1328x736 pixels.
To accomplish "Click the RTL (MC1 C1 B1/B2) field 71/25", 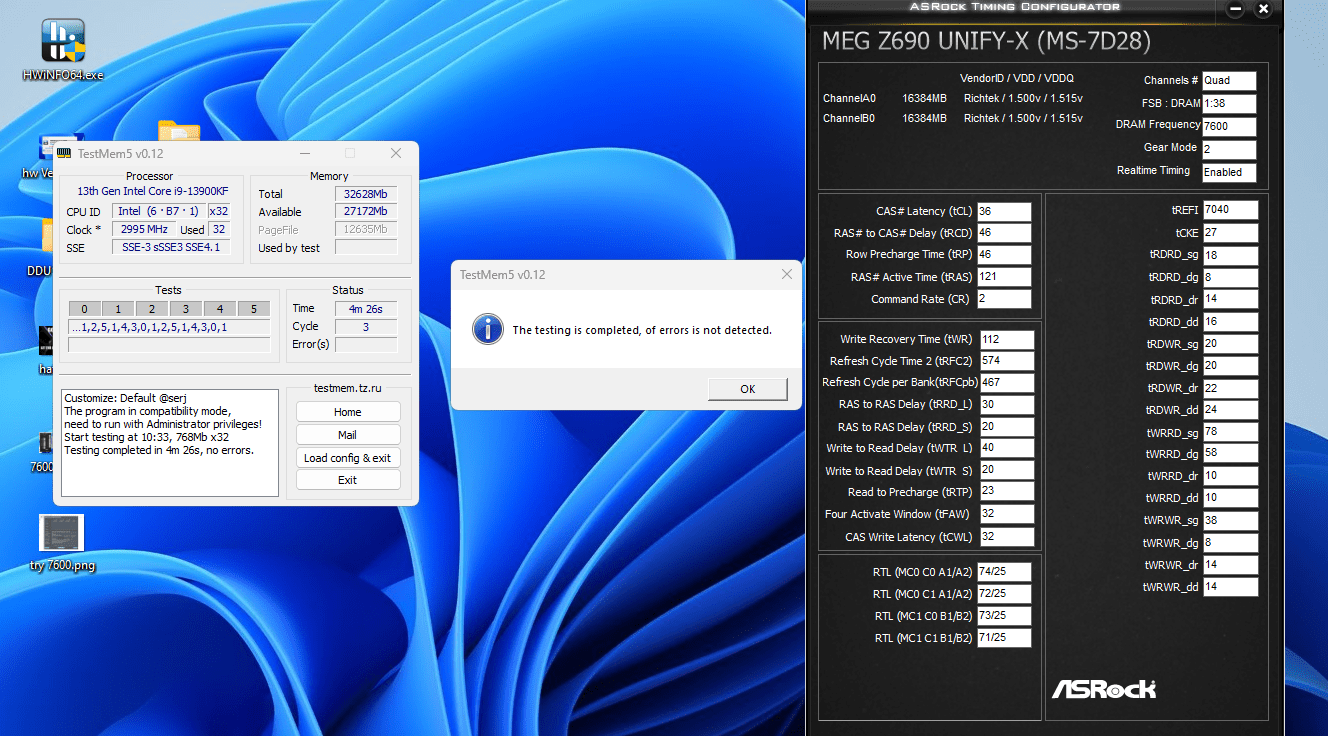I will 1004,638.
